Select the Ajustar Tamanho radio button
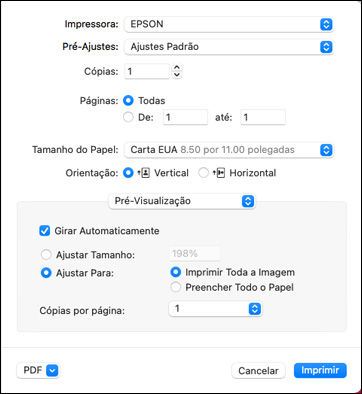This screenshot has width=362, height=394. click(46, 255)
